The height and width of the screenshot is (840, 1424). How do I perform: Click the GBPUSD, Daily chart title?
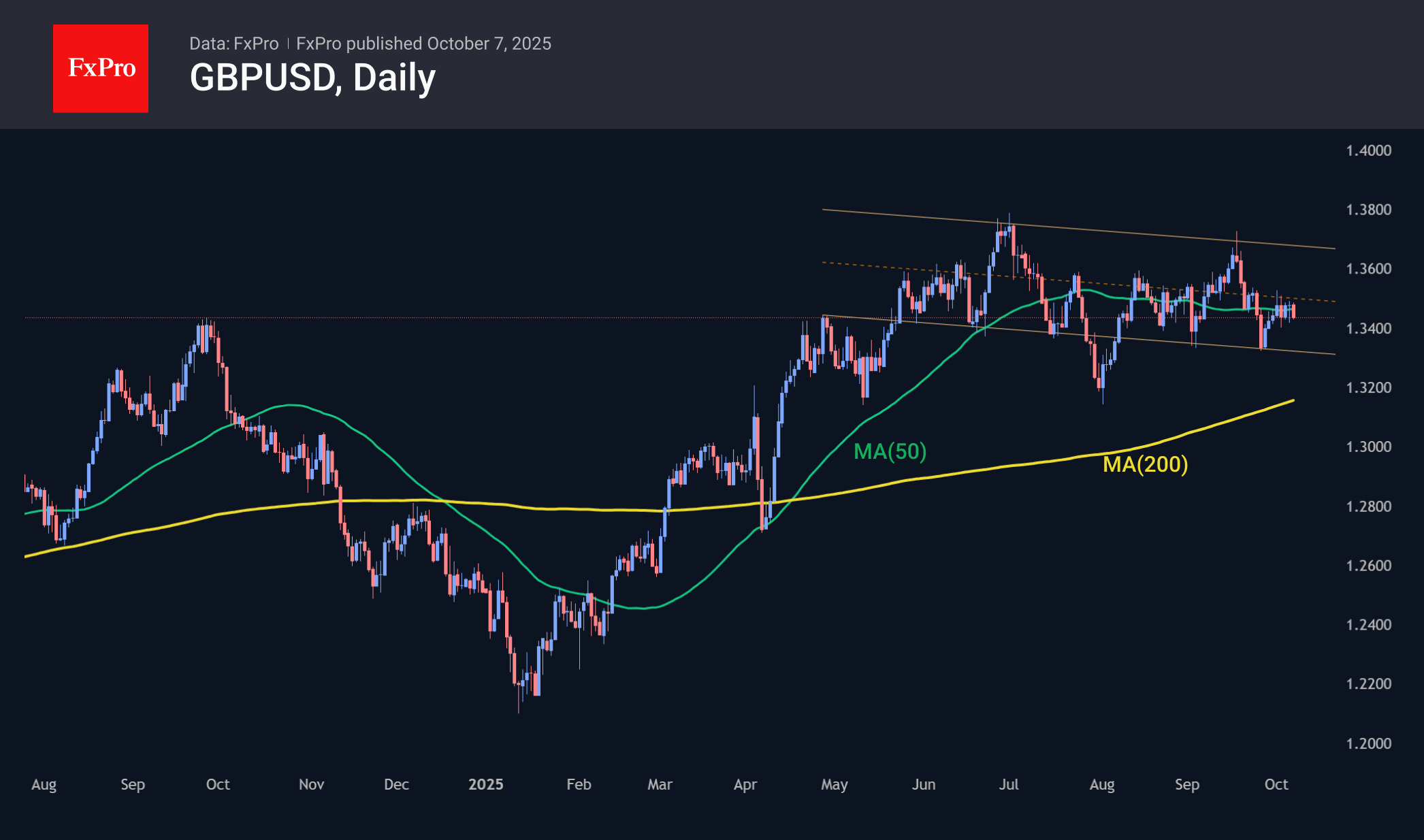tap(312, 78)
